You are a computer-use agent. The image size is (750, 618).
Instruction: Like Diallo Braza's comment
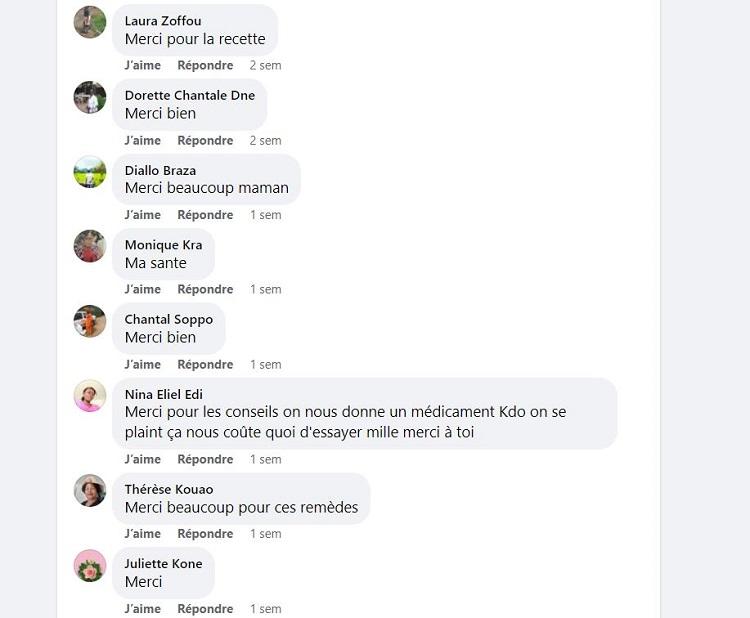pos(143,215)
